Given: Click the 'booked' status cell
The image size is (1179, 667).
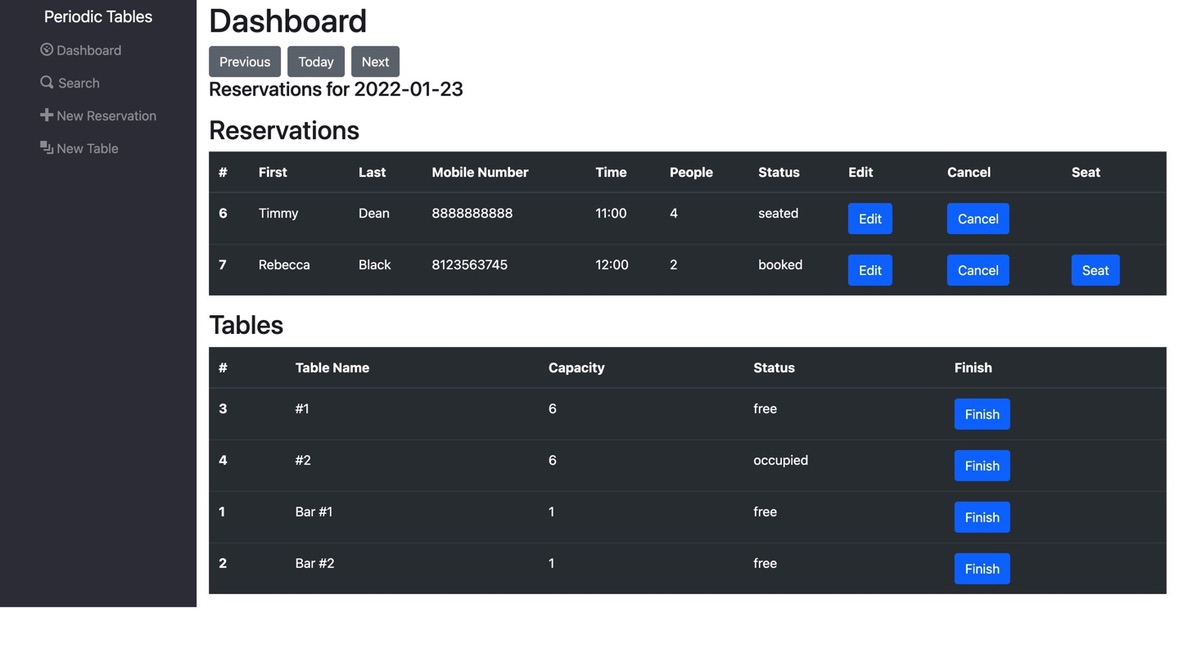Looking at the screenshot, I should click(780, 265).
